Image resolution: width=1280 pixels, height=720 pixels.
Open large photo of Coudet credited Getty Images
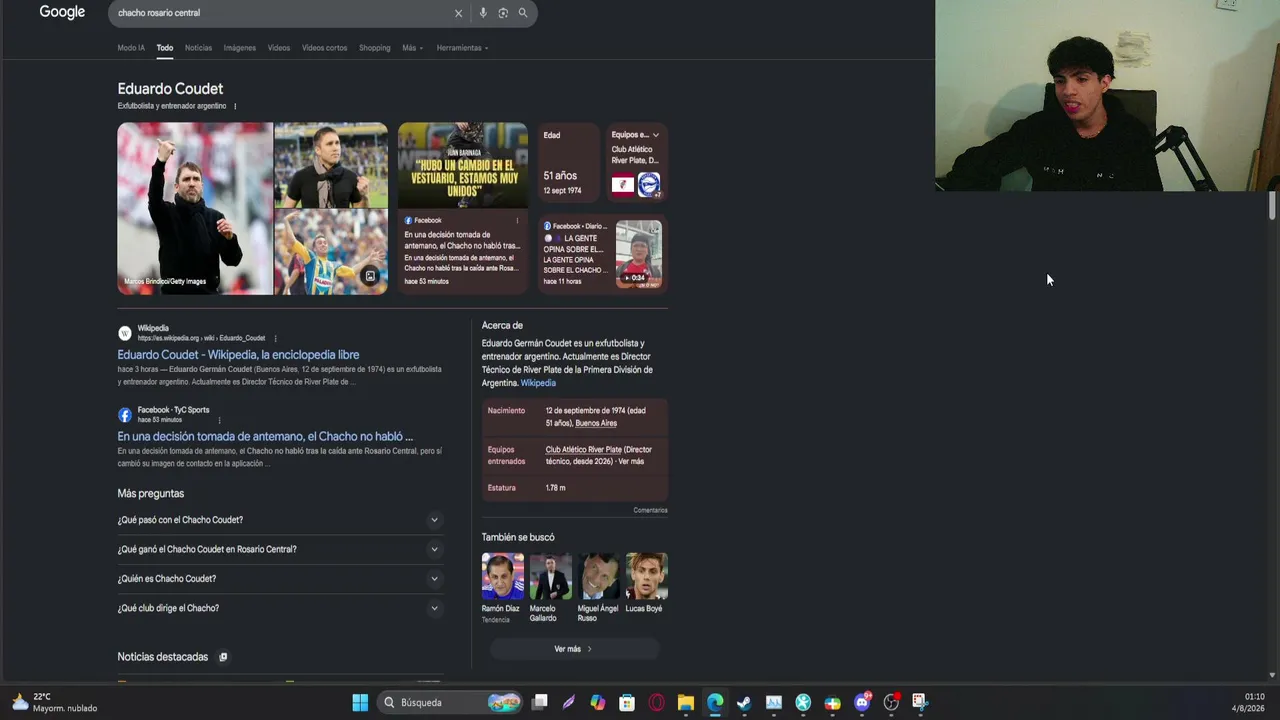pyautogui.click(x=195, y=209)
